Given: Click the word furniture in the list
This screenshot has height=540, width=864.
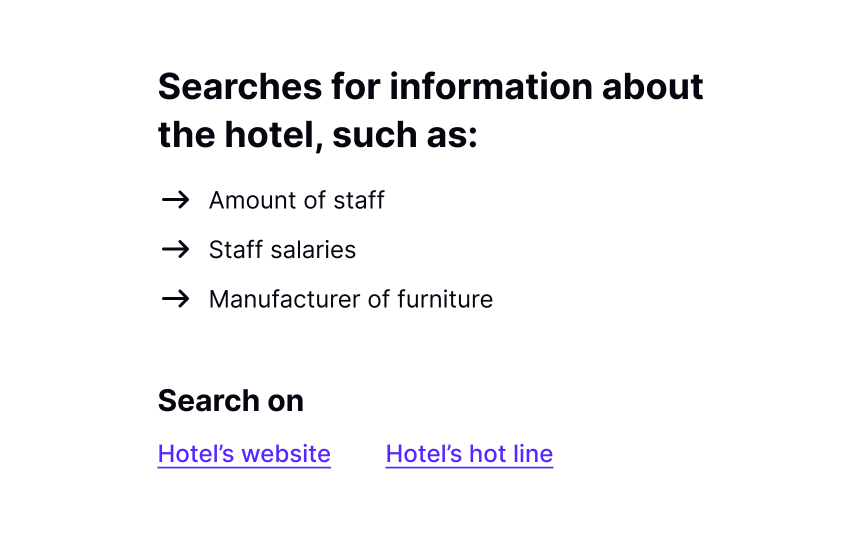Looking at the screenshot, I should pos(445,299).
